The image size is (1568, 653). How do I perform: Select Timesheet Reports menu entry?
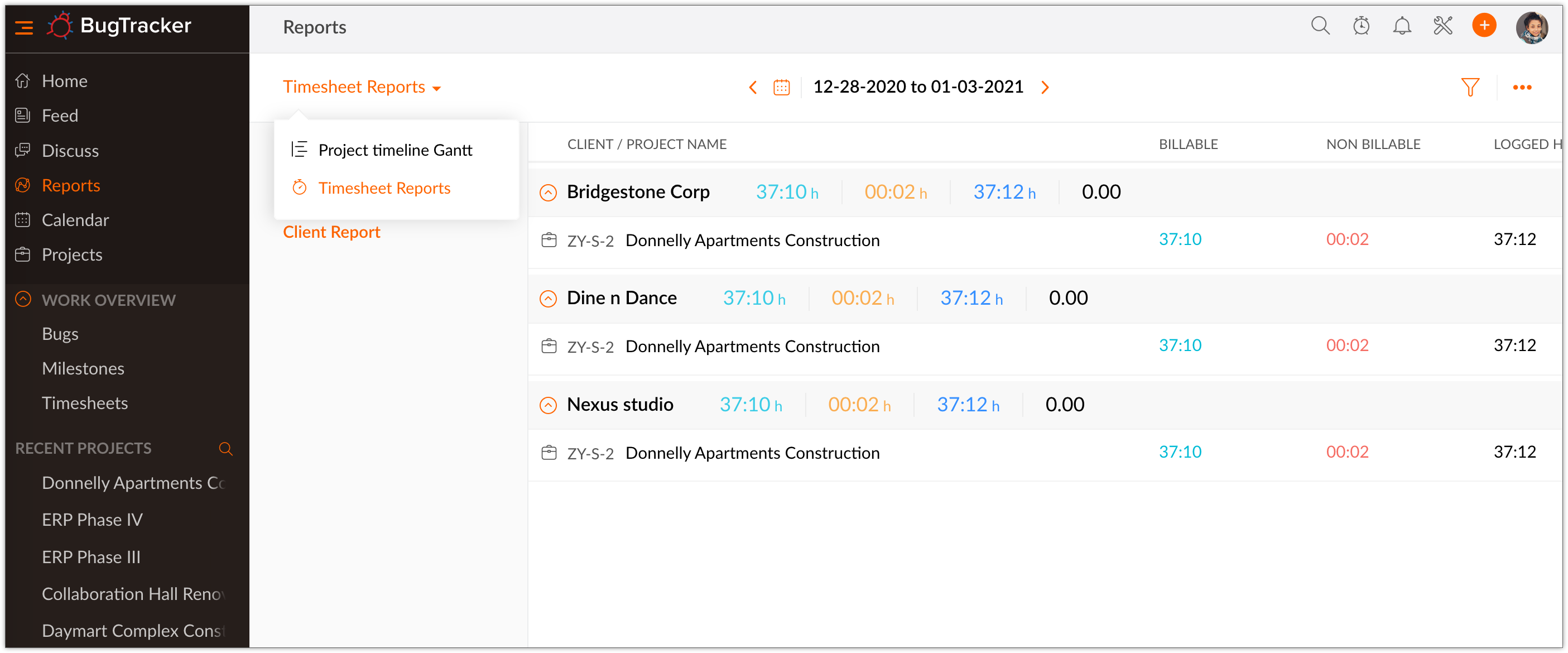384,188
